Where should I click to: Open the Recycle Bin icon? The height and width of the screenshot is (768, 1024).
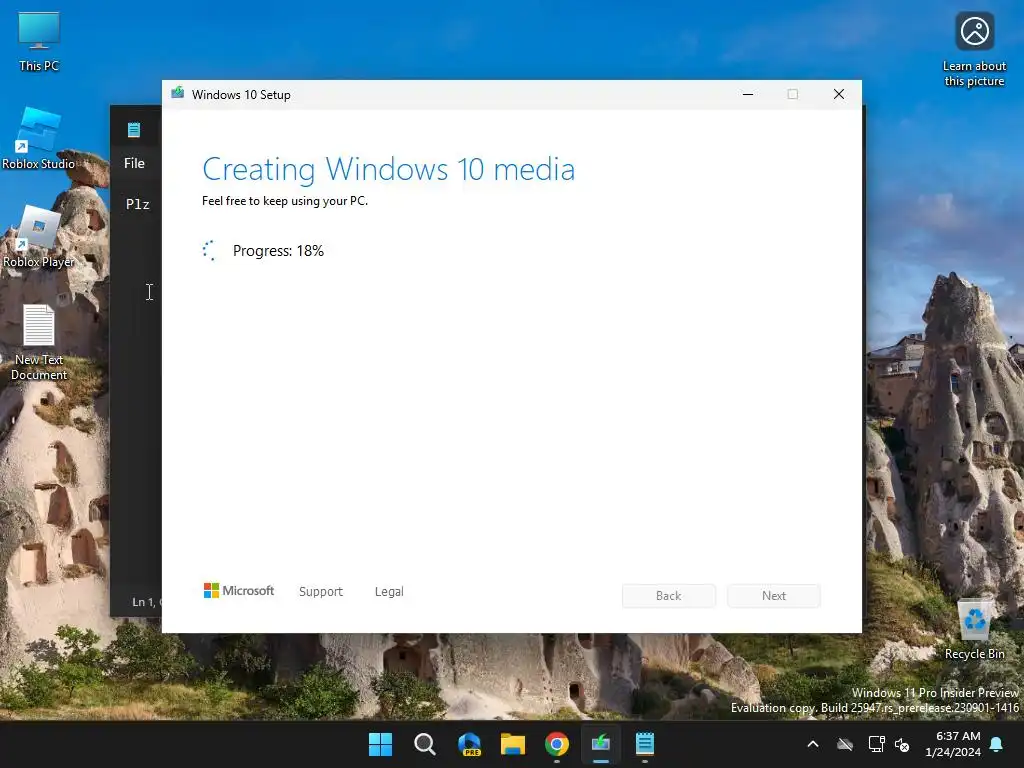(x=974, y=630)
